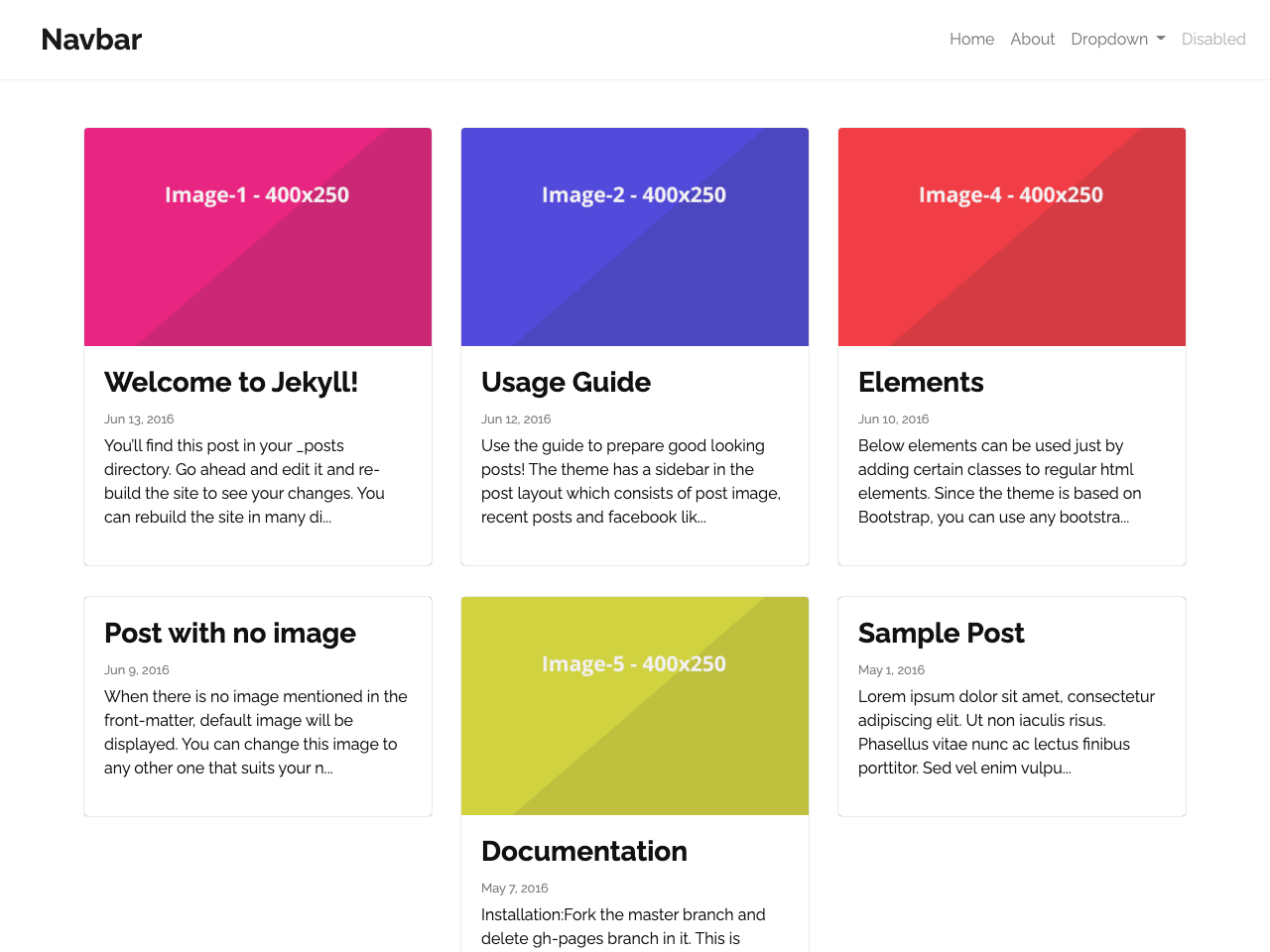
Task: Click the red Image-4 thumbnail
Action: pos(1011,236)
